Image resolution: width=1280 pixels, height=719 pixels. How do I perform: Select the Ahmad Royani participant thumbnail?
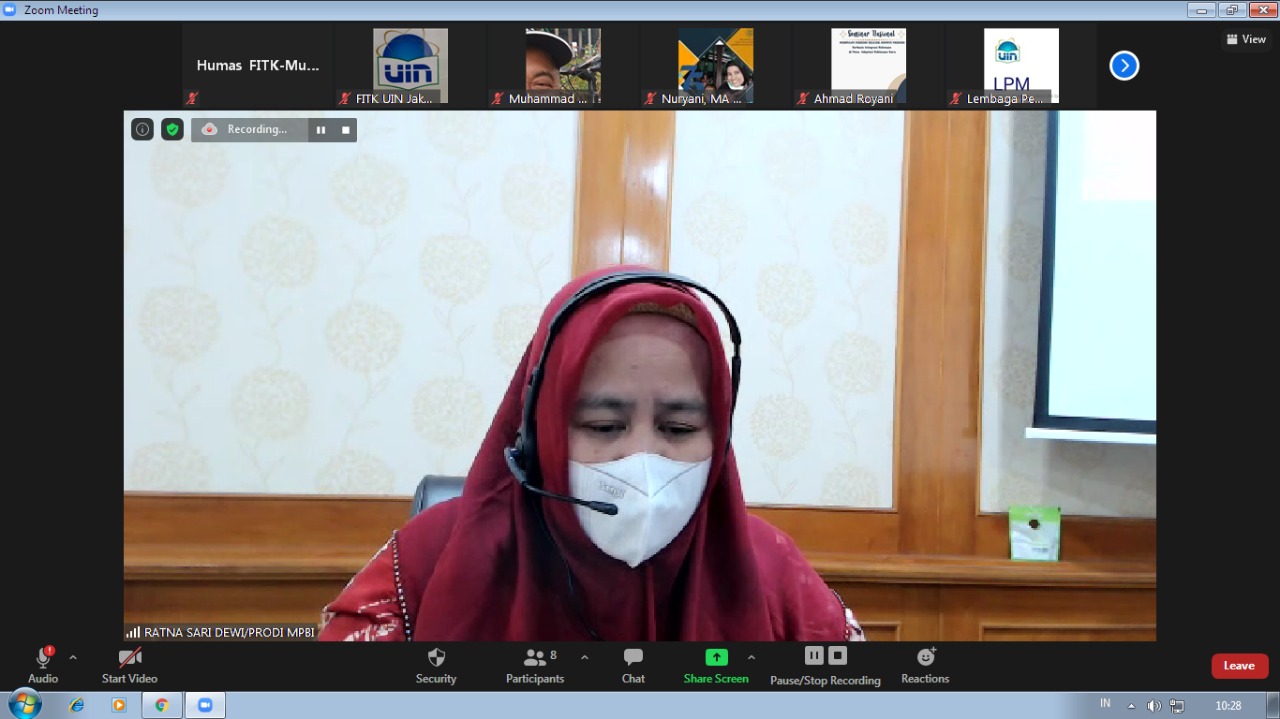868,66
